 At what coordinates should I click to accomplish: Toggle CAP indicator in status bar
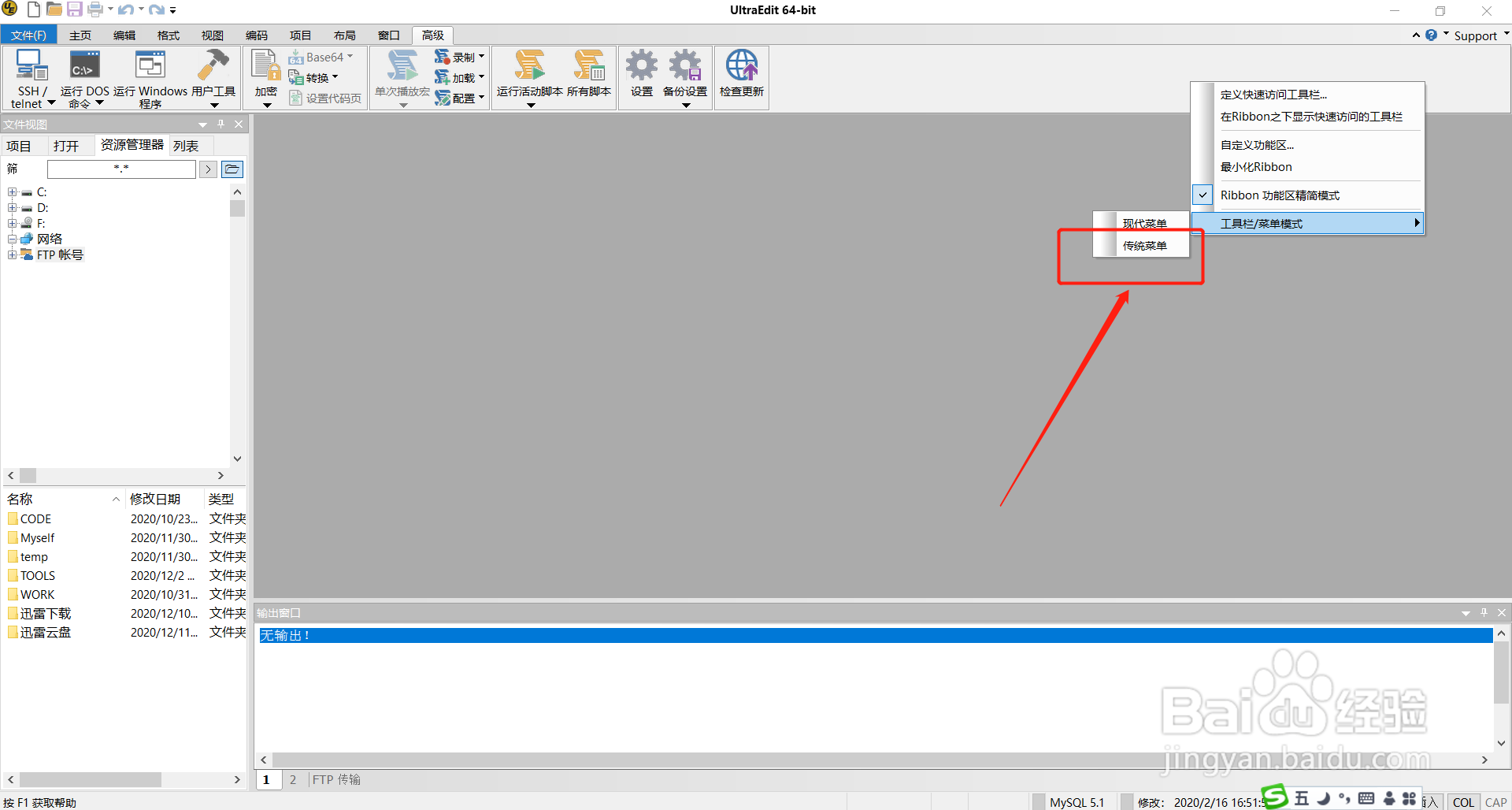(1495, 802)
